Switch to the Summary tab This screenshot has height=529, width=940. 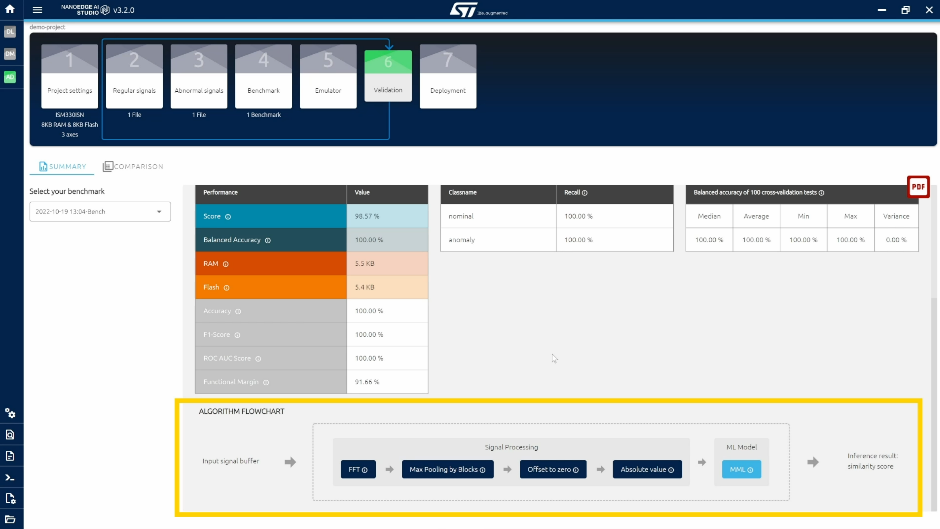pyautogui.click(x=62, y=166)
